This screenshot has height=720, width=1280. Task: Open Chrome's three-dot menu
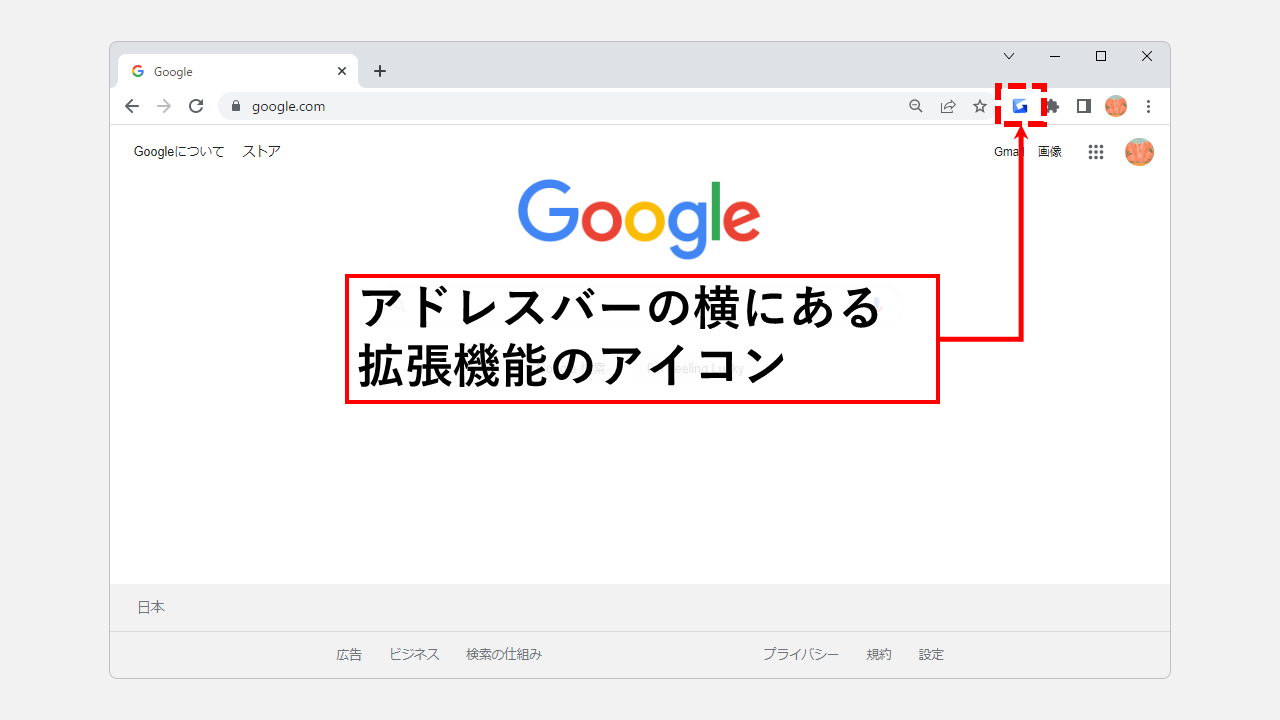1148,106
